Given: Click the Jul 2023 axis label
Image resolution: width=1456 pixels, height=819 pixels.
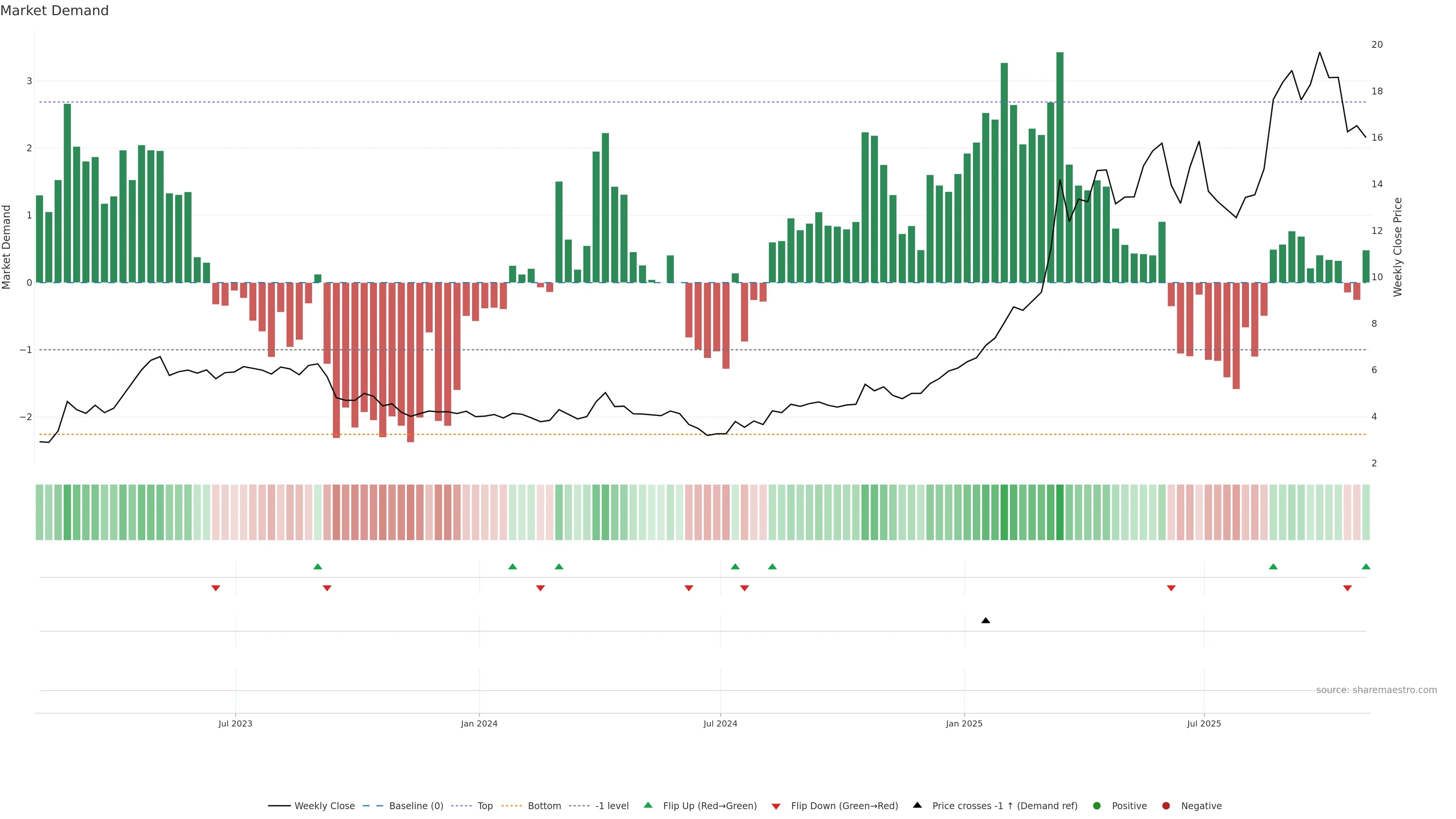Looking at the screenshot, I should pyautogui.click(x=235, y=723).
